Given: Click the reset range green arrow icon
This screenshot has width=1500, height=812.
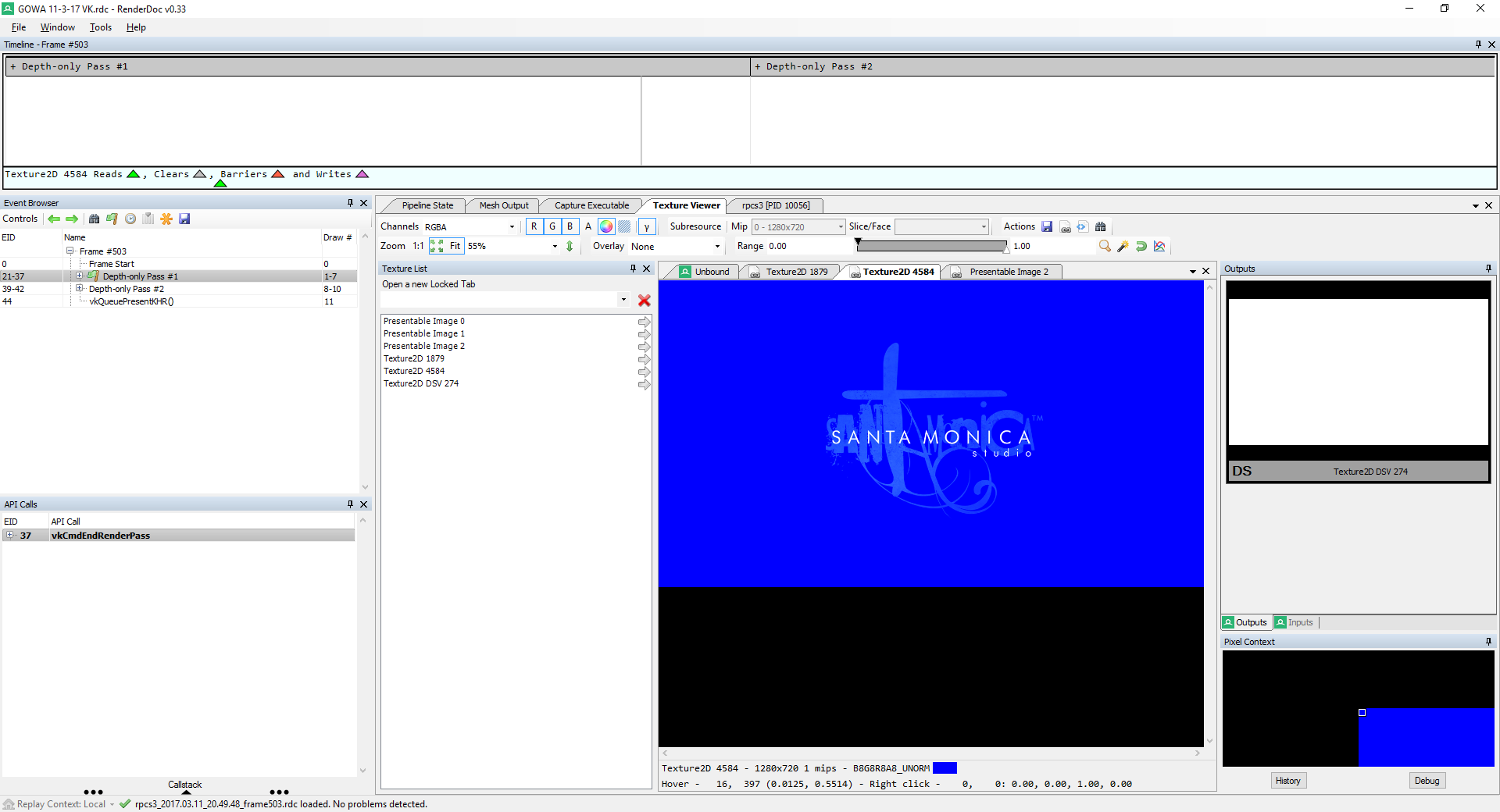Looking at the screenshot, I should [1141, 247].
